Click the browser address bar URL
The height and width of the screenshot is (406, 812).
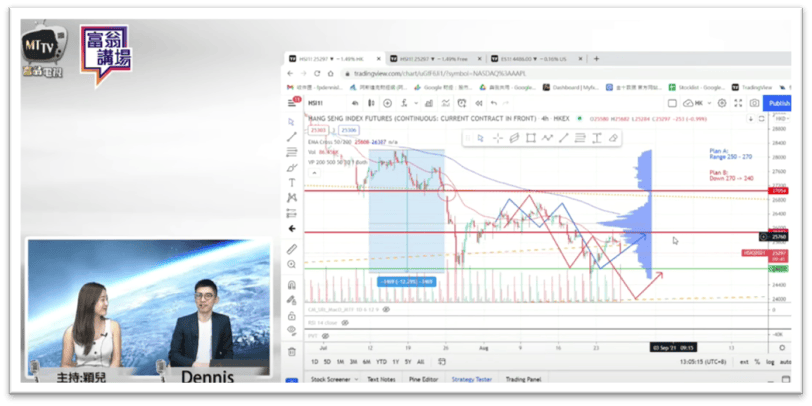(440, 74)
